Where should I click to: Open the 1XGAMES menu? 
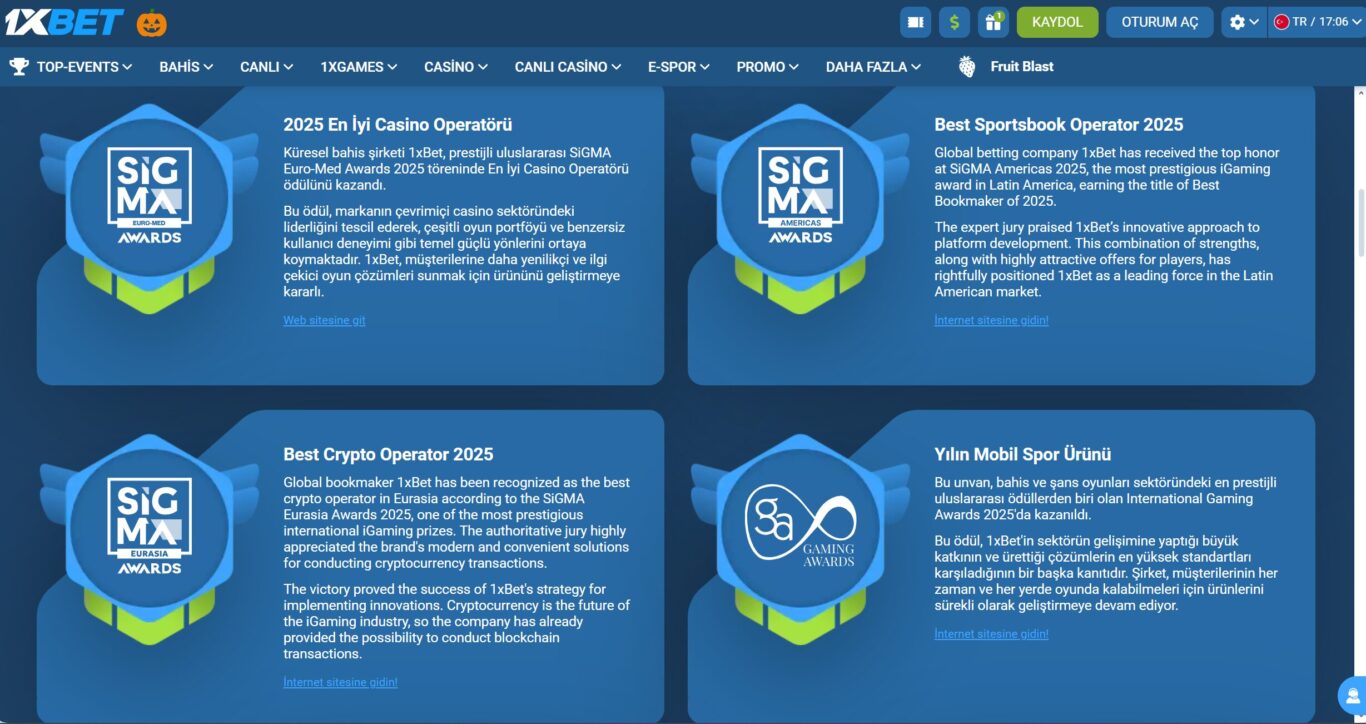[x=359, y=67]
